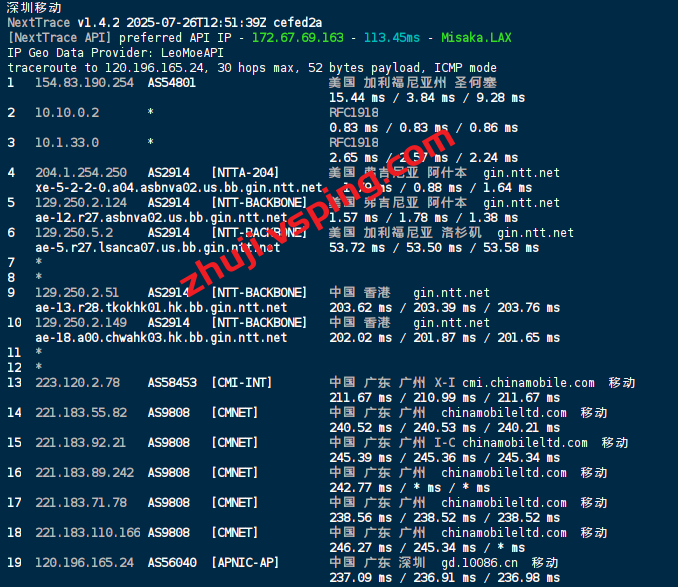Click the AS58453 number on hop 13

[x=172, y=383]
